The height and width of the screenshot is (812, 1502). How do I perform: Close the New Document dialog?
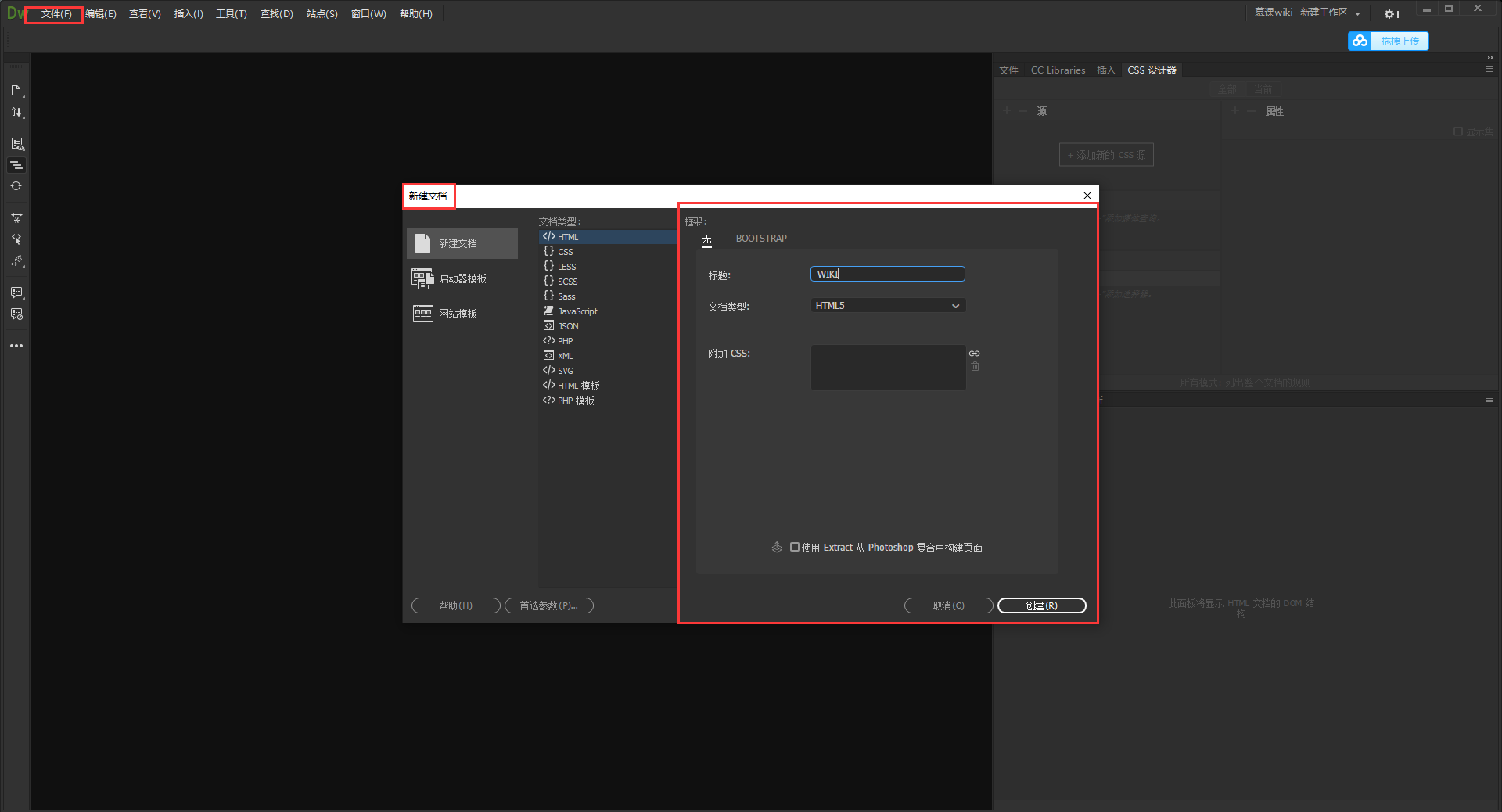[x=1087, y=196]
